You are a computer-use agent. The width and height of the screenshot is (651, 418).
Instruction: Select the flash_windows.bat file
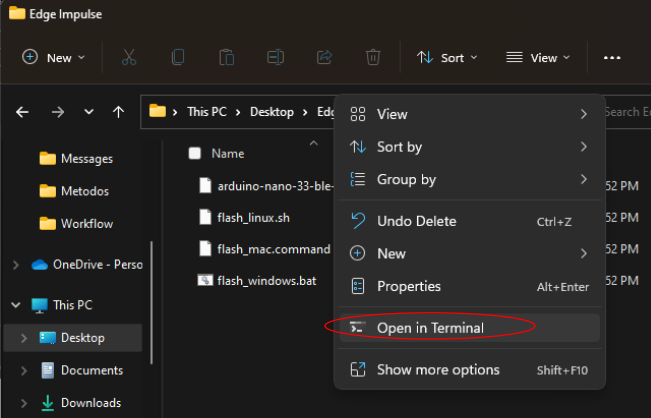266,281
